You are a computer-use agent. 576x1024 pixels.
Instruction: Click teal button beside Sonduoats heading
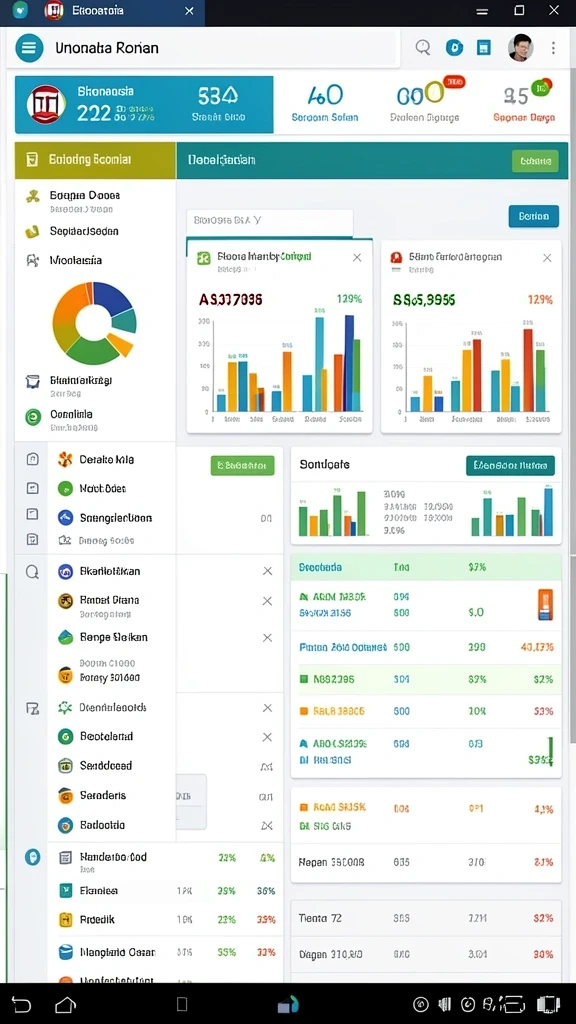click(511, 466)
